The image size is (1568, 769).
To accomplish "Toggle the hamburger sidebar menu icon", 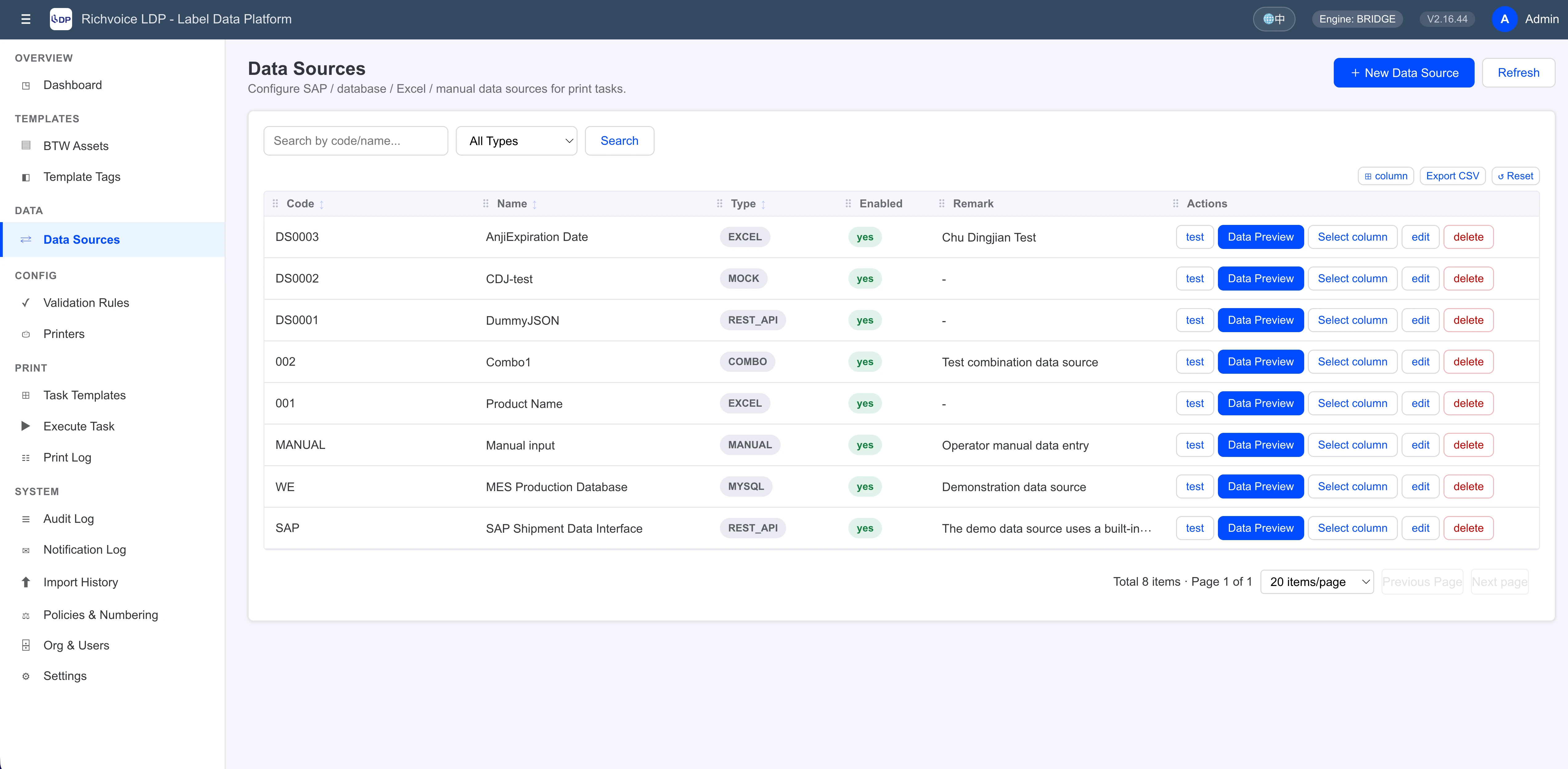I will coord(26,19).
